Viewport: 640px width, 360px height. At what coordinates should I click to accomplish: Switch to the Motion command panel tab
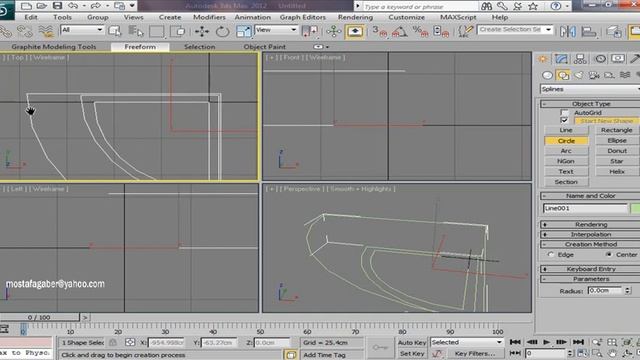tap(600, 59)
